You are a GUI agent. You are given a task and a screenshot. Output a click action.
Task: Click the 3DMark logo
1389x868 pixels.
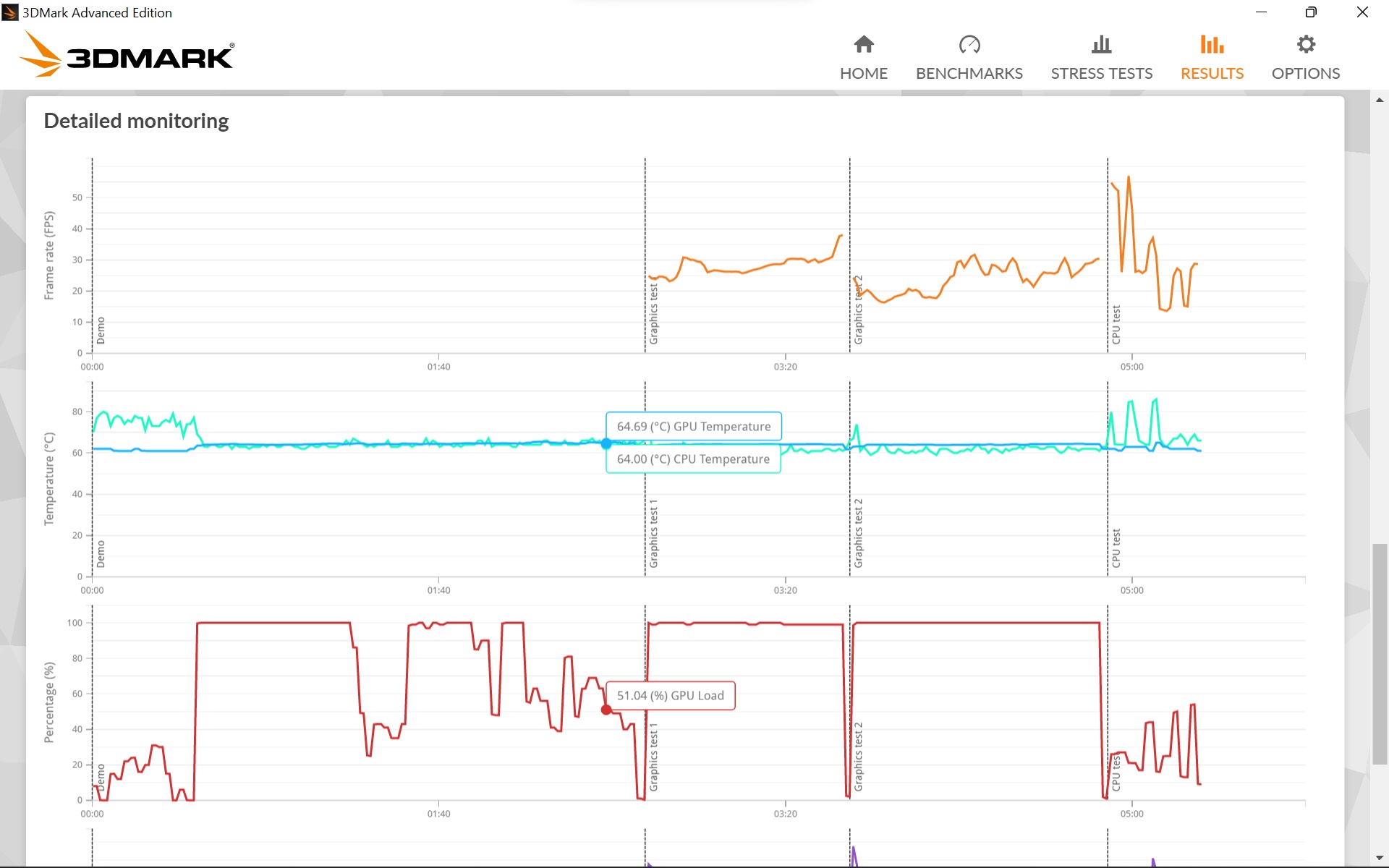click(x=127, y=55)
